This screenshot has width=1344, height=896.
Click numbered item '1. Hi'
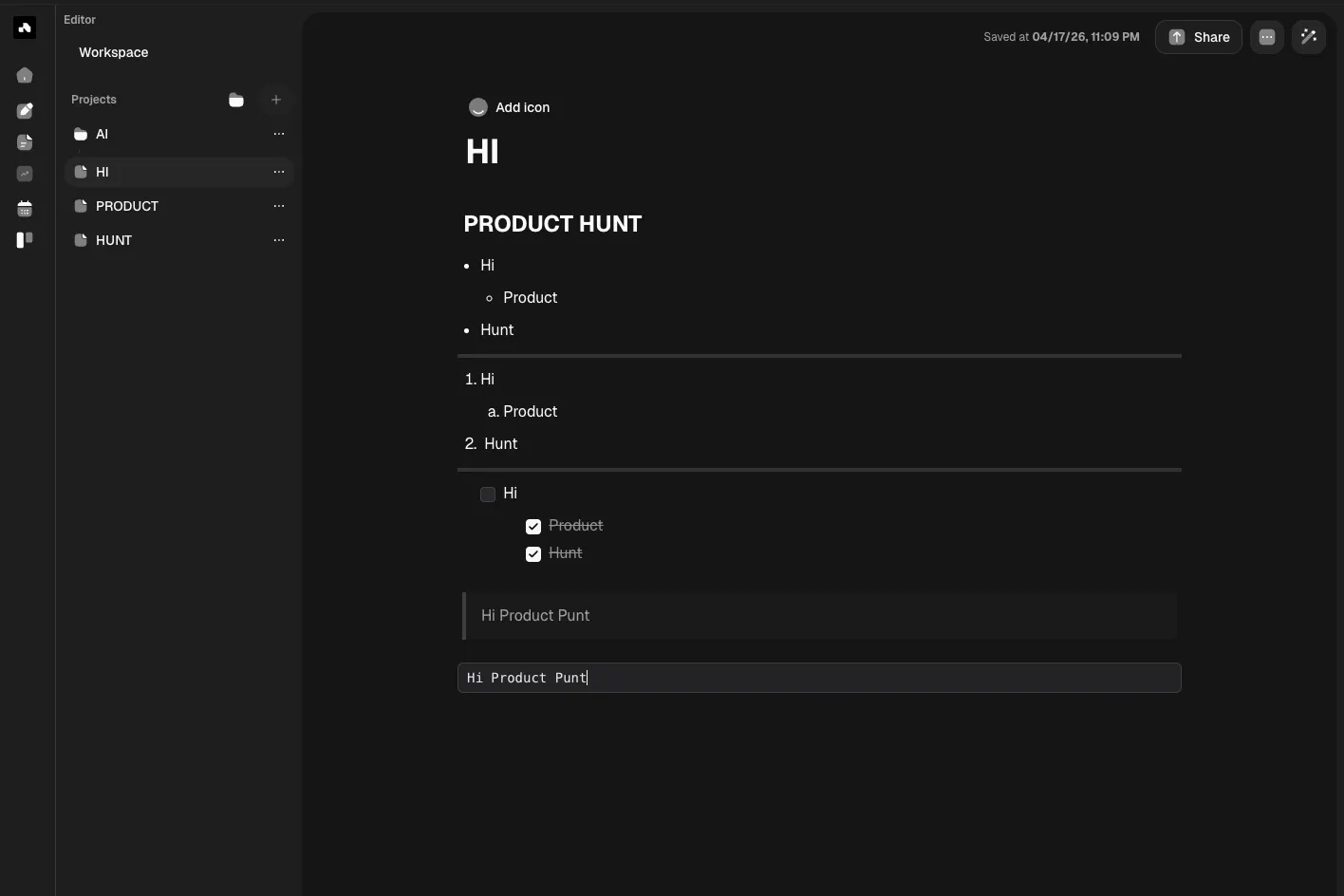tap(480, 380)
